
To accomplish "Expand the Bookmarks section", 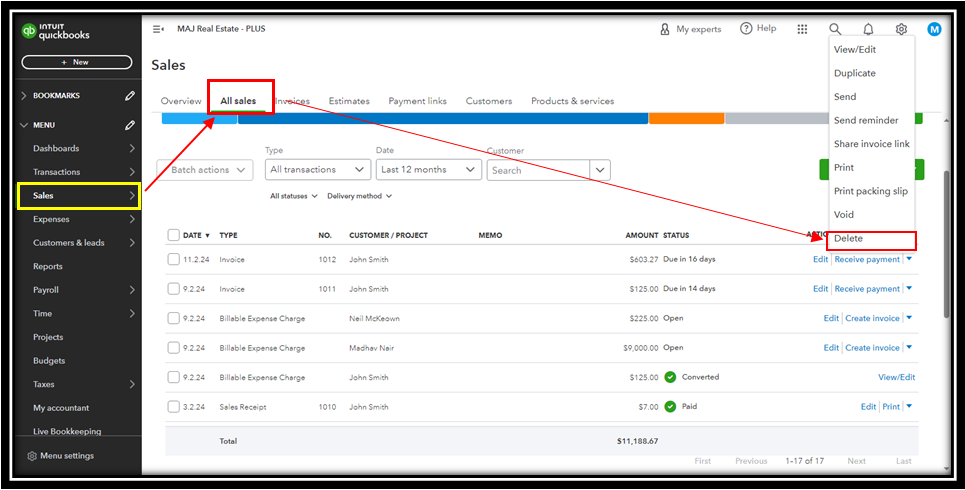I will tap(24, 95).
